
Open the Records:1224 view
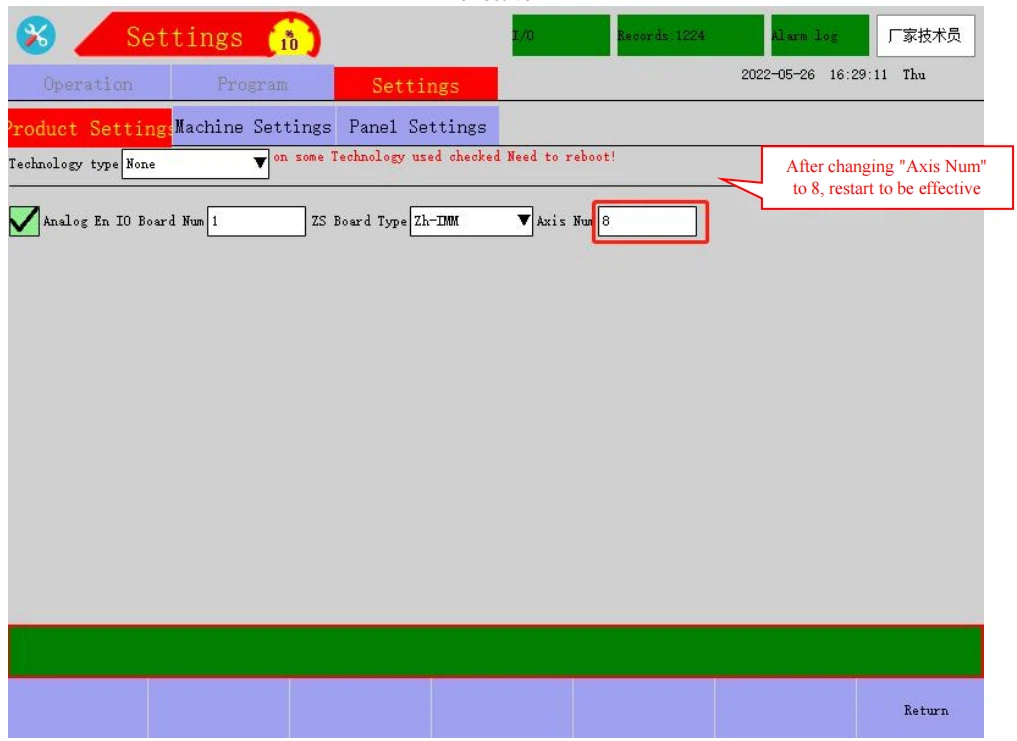click(x=689, y=36)
